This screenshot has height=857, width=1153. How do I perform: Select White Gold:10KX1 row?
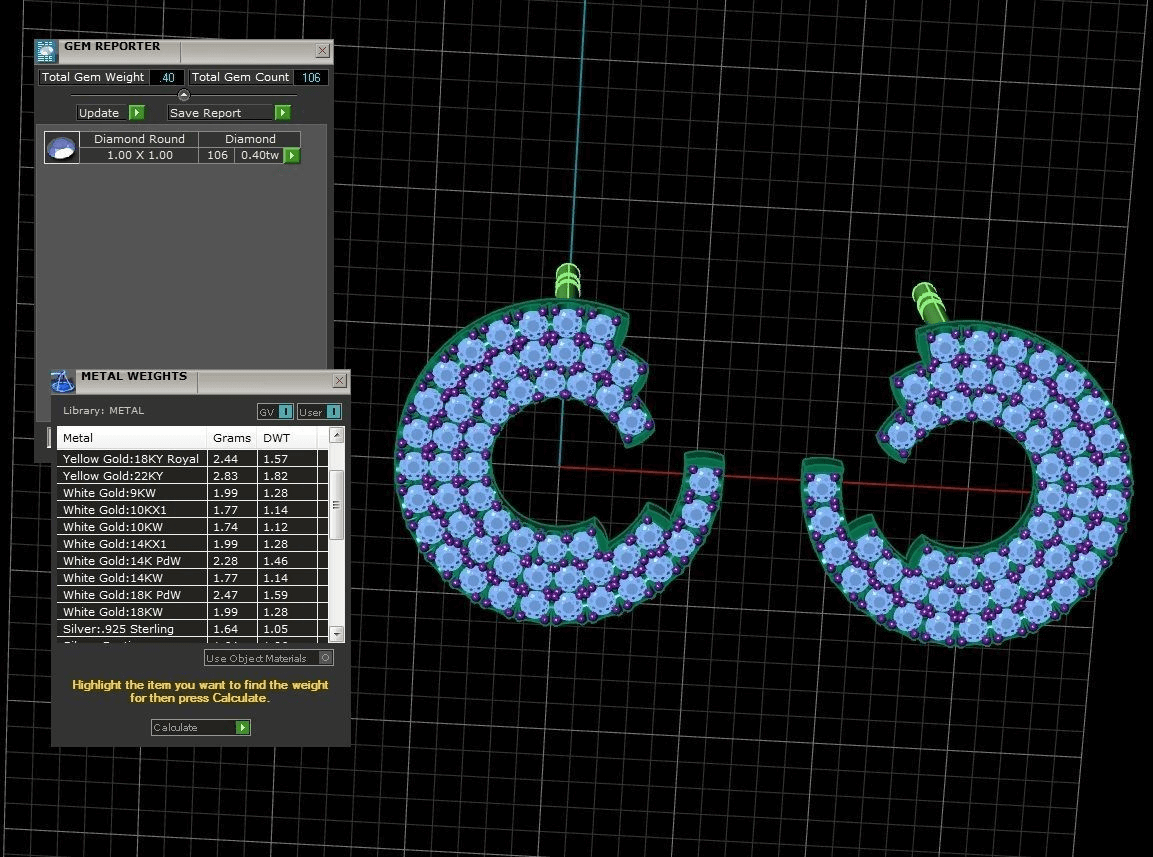coord(192,509)
